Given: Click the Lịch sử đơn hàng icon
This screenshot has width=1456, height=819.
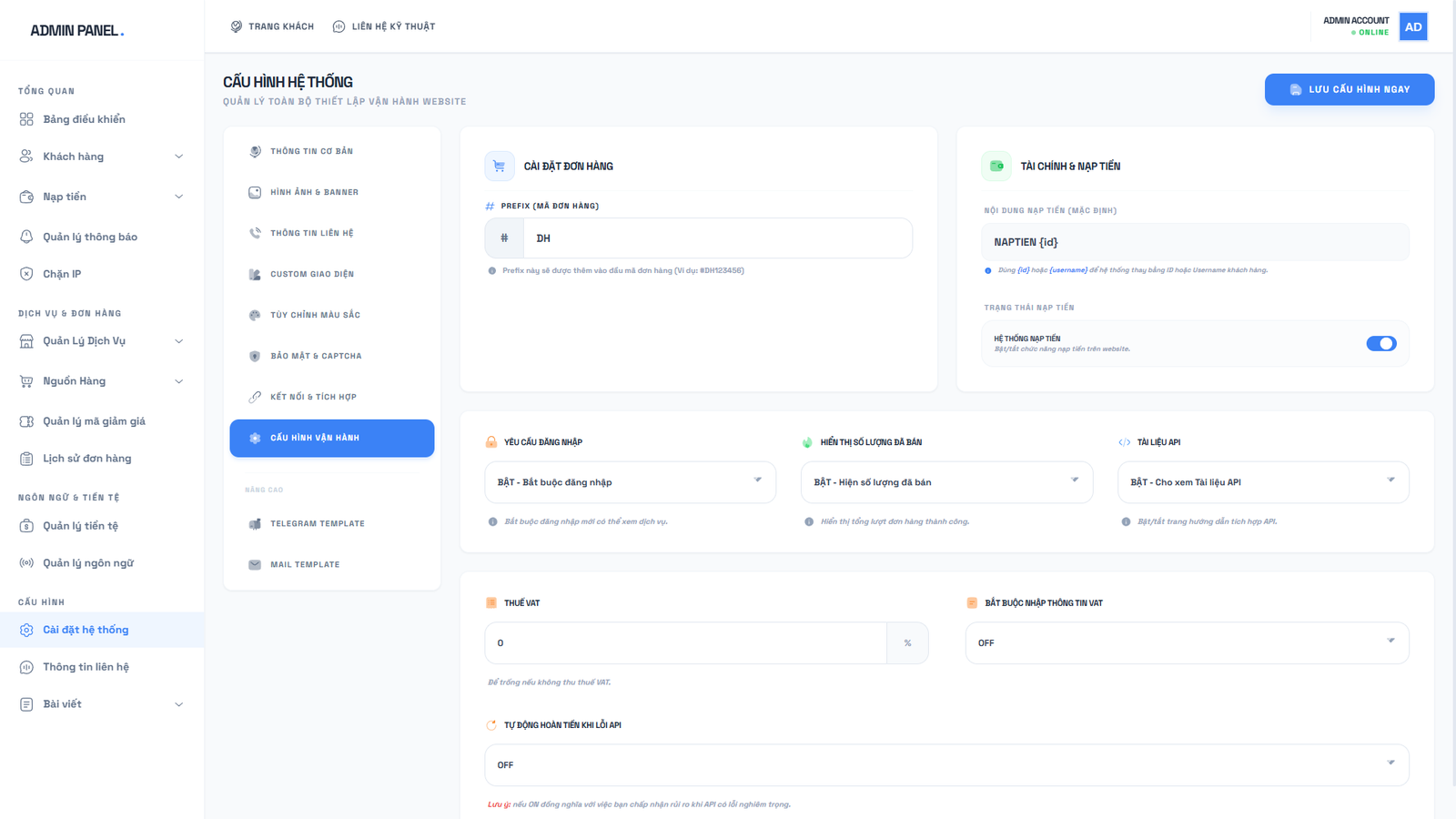Looking at the screenshot, I should pyautogui.click(x=26, y=459).
